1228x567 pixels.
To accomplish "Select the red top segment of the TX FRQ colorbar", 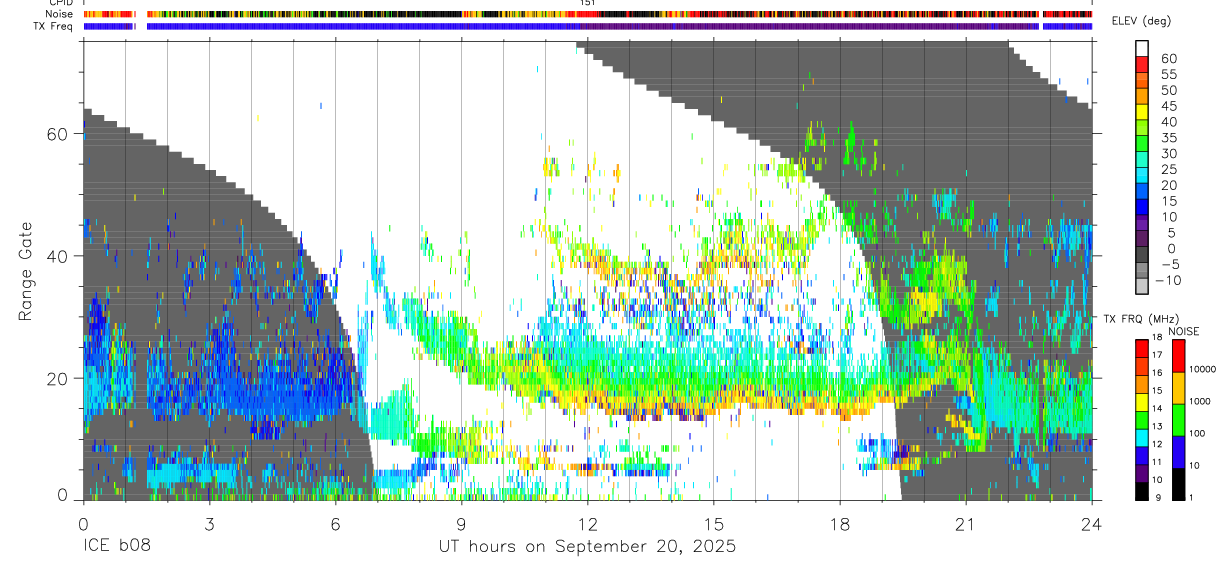I will pos(1141,348).
